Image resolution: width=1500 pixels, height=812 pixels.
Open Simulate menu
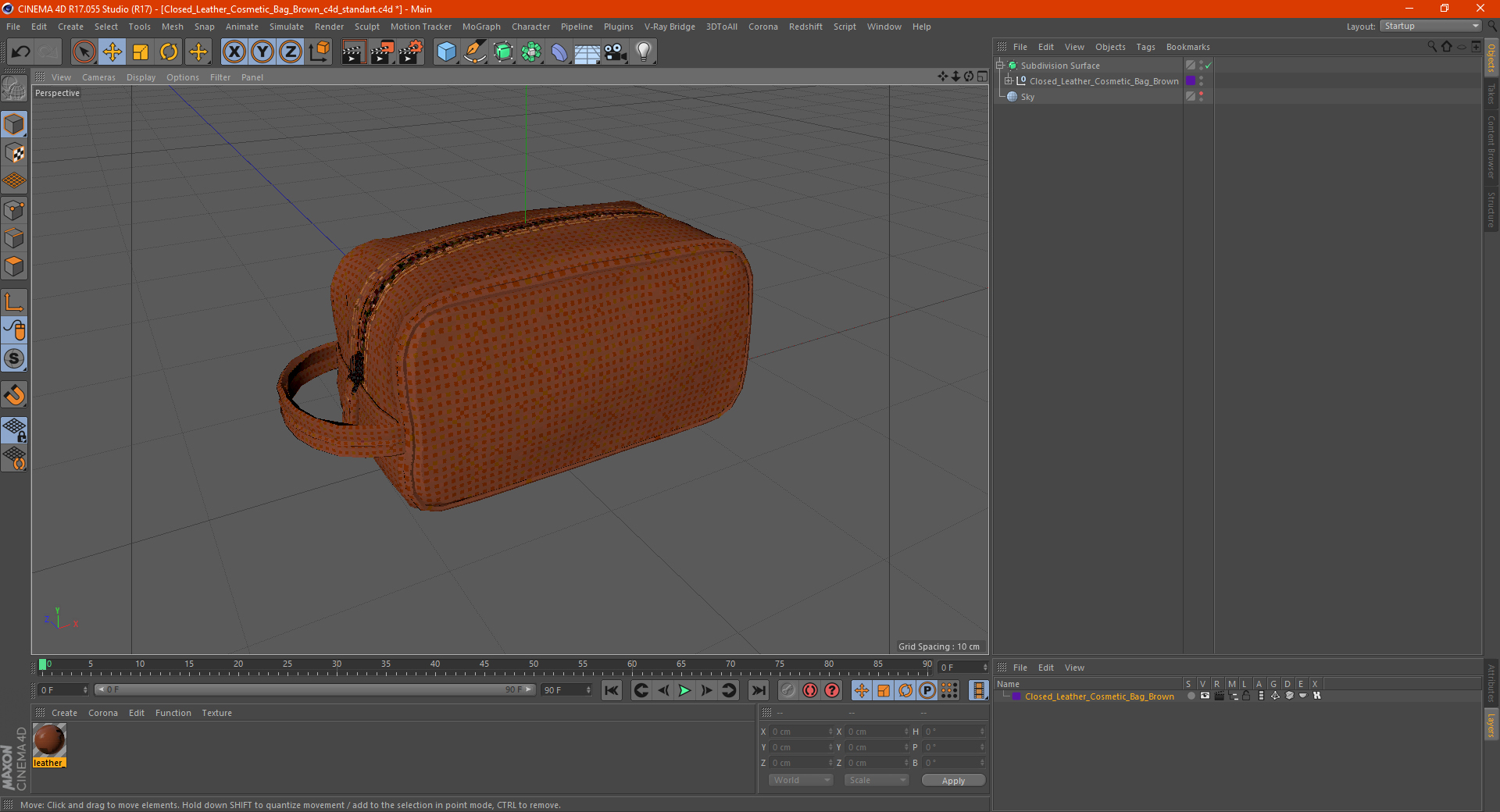[287, 27]
